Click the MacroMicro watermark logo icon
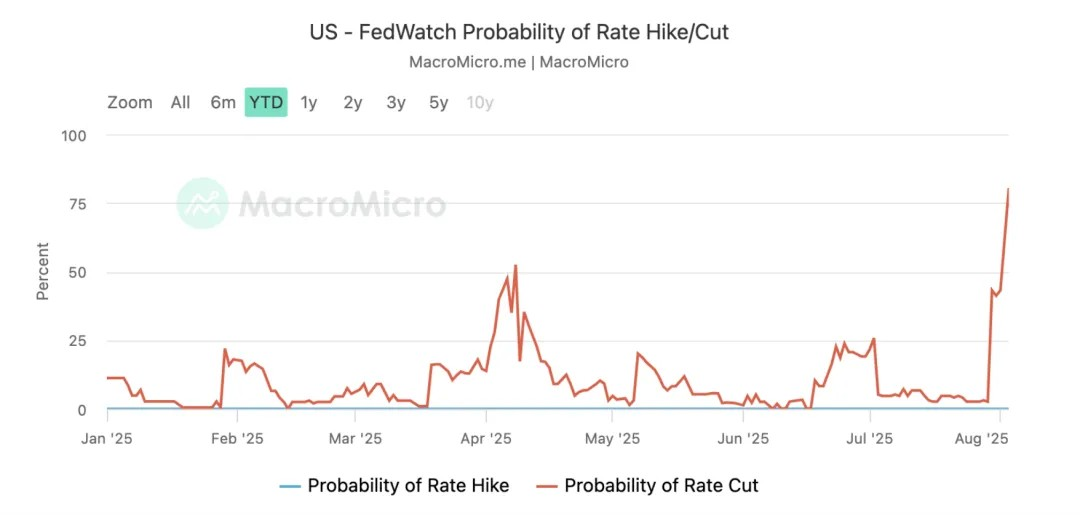The width and height of the screenshot is (1080, 515). click(203, 203)
